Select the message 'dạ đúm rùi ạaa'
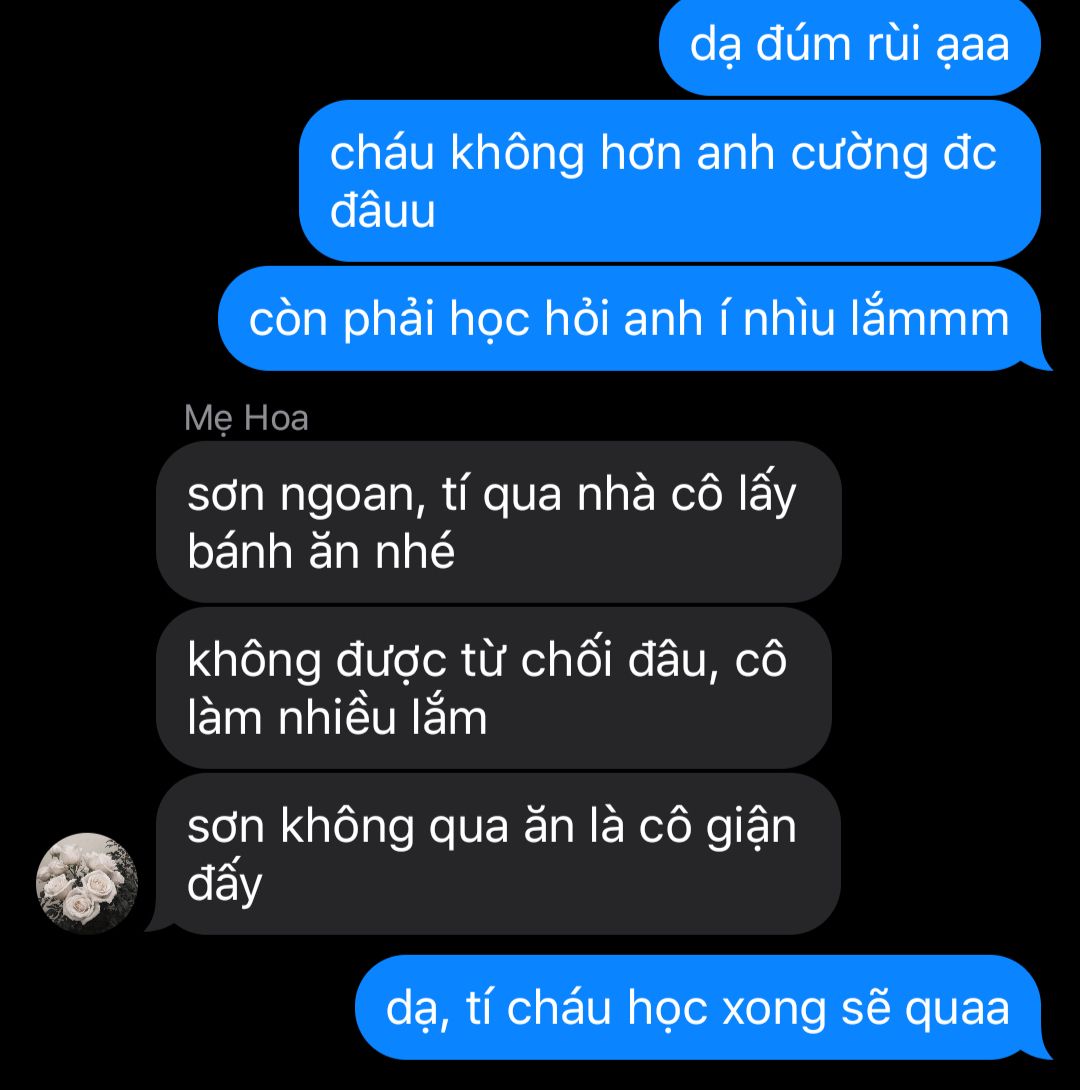The height and width of the screenshot is (1090, 1080). click(849, 46)
